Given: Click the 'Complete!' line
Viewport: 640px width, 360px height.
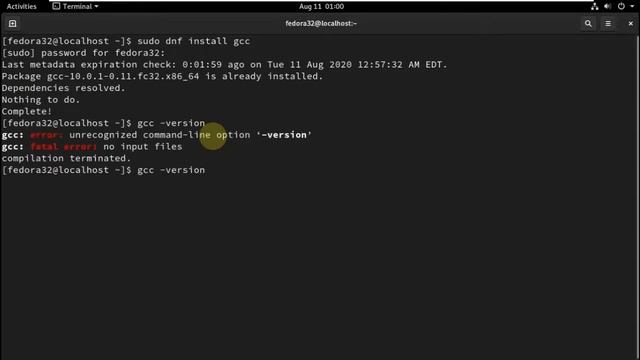Looking at the screenshot, I should [x=27, y=111].
